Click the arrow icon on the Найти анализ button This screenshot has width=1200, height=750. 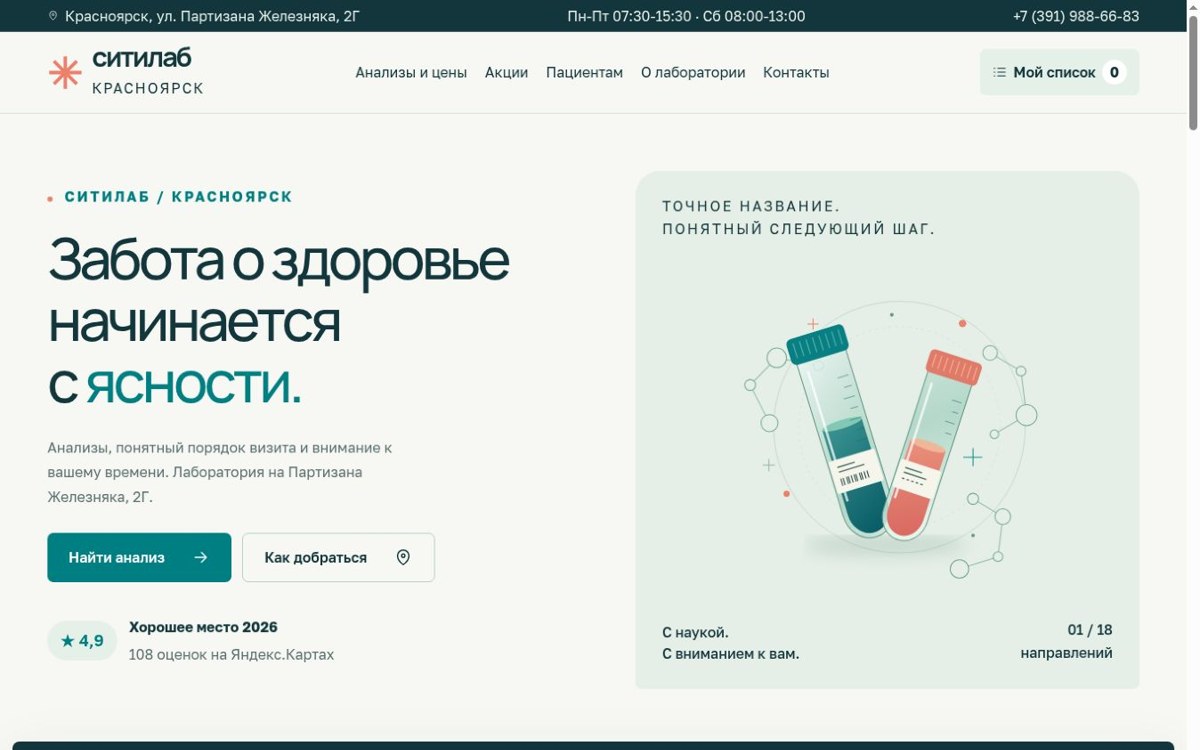click(x=201, y=557)
